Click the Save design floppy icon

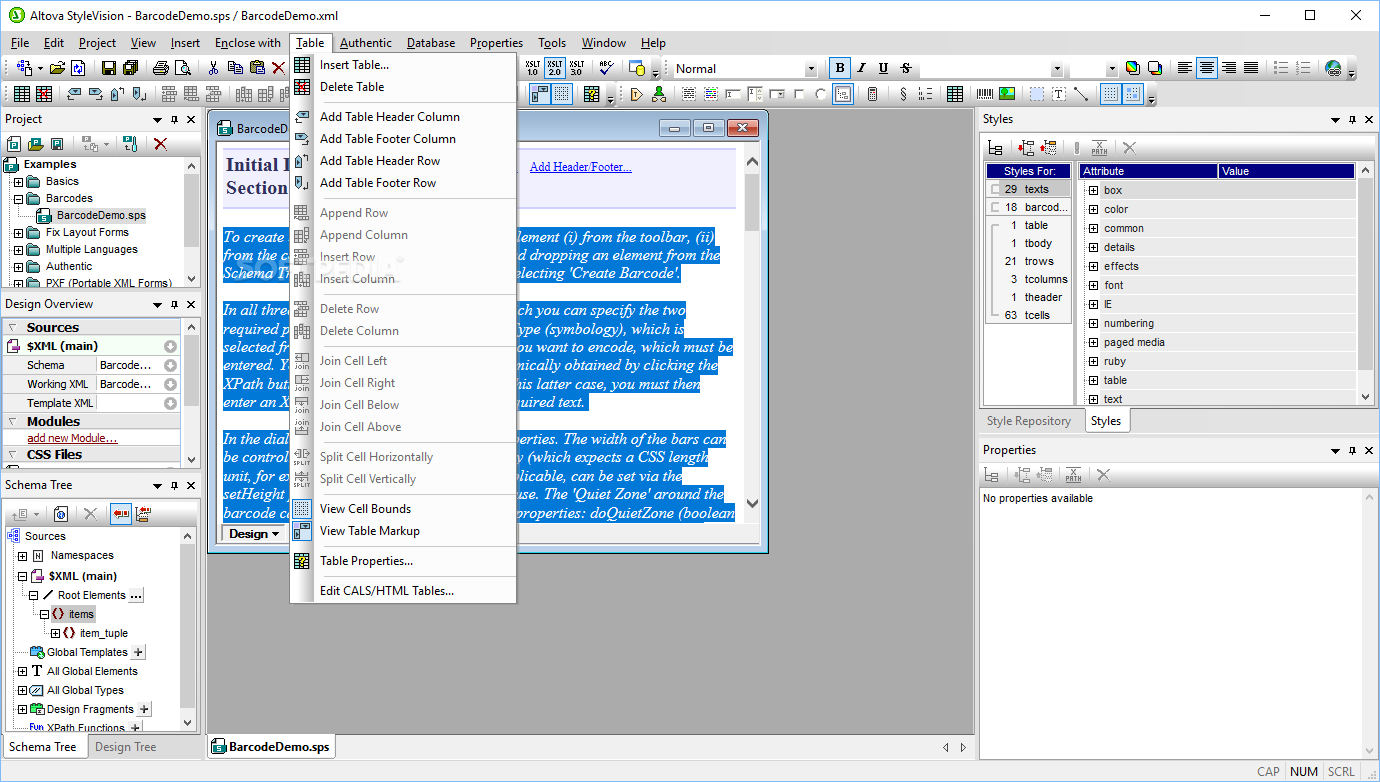click(109, 68)
